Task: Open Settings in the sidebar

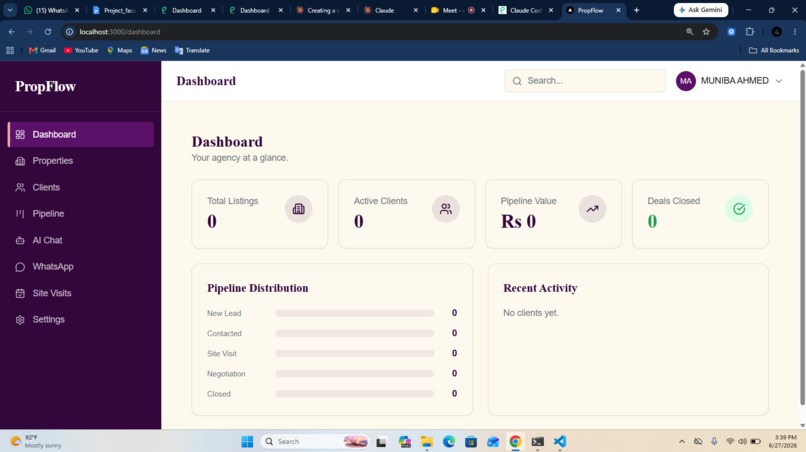Action: pyautogui.click(x=81, y=319)
